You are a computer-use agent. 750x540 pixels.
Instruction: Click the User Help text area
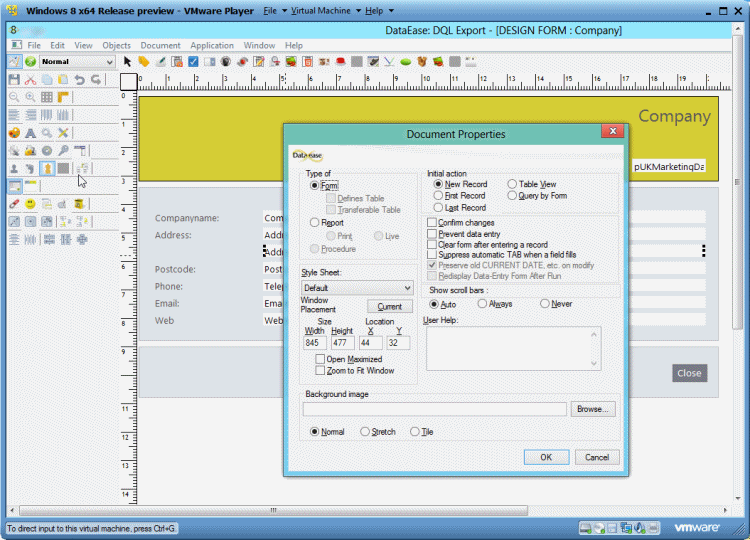pyautogui.click(x=514, y=349)
